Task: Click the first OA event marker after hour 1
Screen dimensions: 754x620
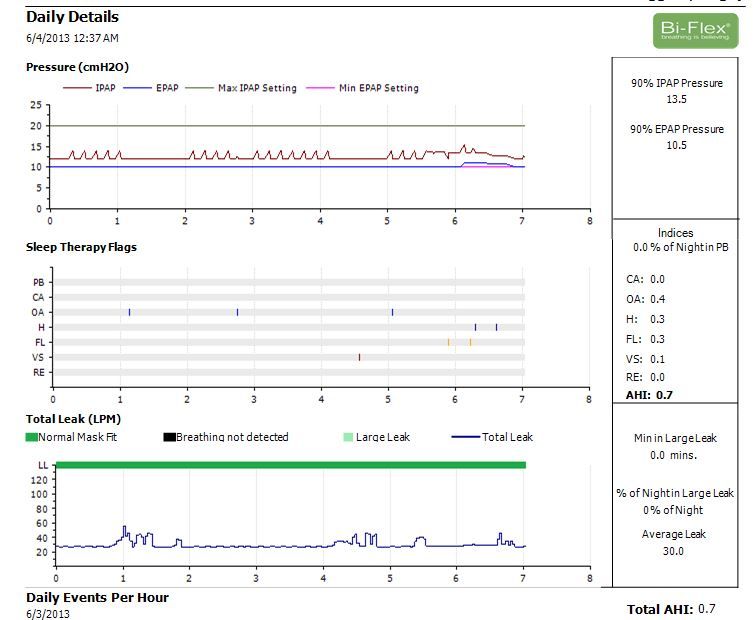Action: click(x=129, y=312)
